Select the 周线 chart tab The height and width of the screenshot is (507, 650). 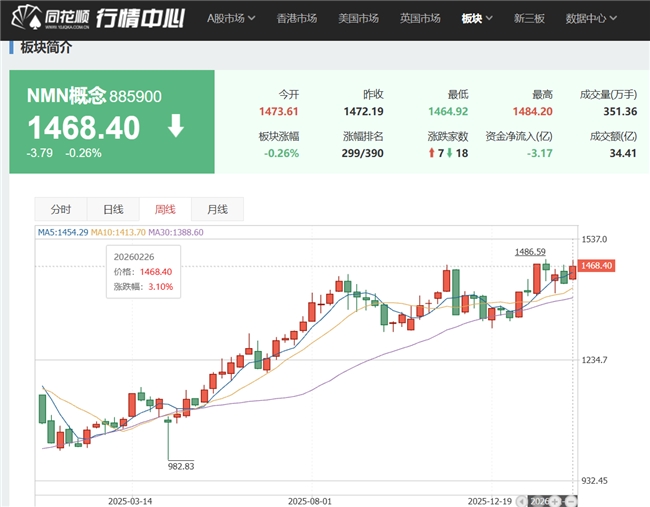point(165,209)
